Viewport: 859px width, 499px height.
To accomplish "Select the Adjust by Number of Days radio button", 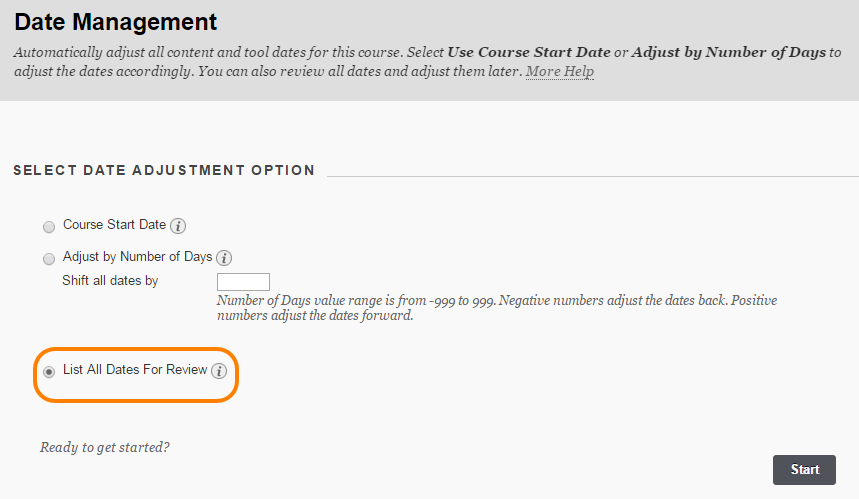I will click(49, 259).
